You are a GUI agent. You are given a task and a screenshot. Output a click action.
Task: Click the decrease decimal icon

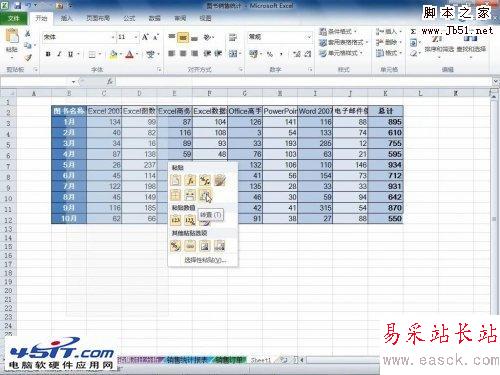point(307,54)
